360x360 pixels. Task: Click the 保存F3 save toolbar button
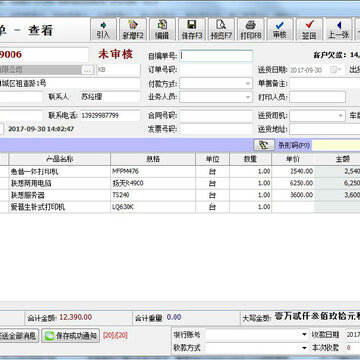192,30
